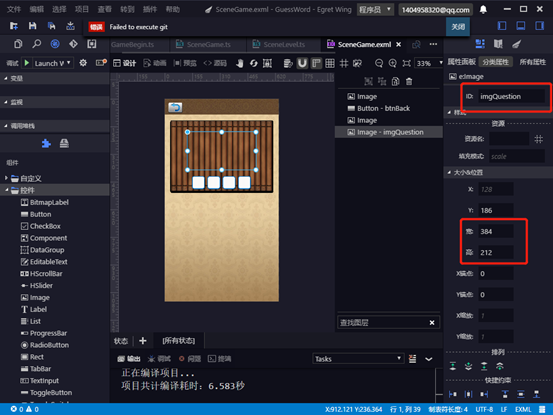Click the zoom out magnifier icon

(379, 63)
